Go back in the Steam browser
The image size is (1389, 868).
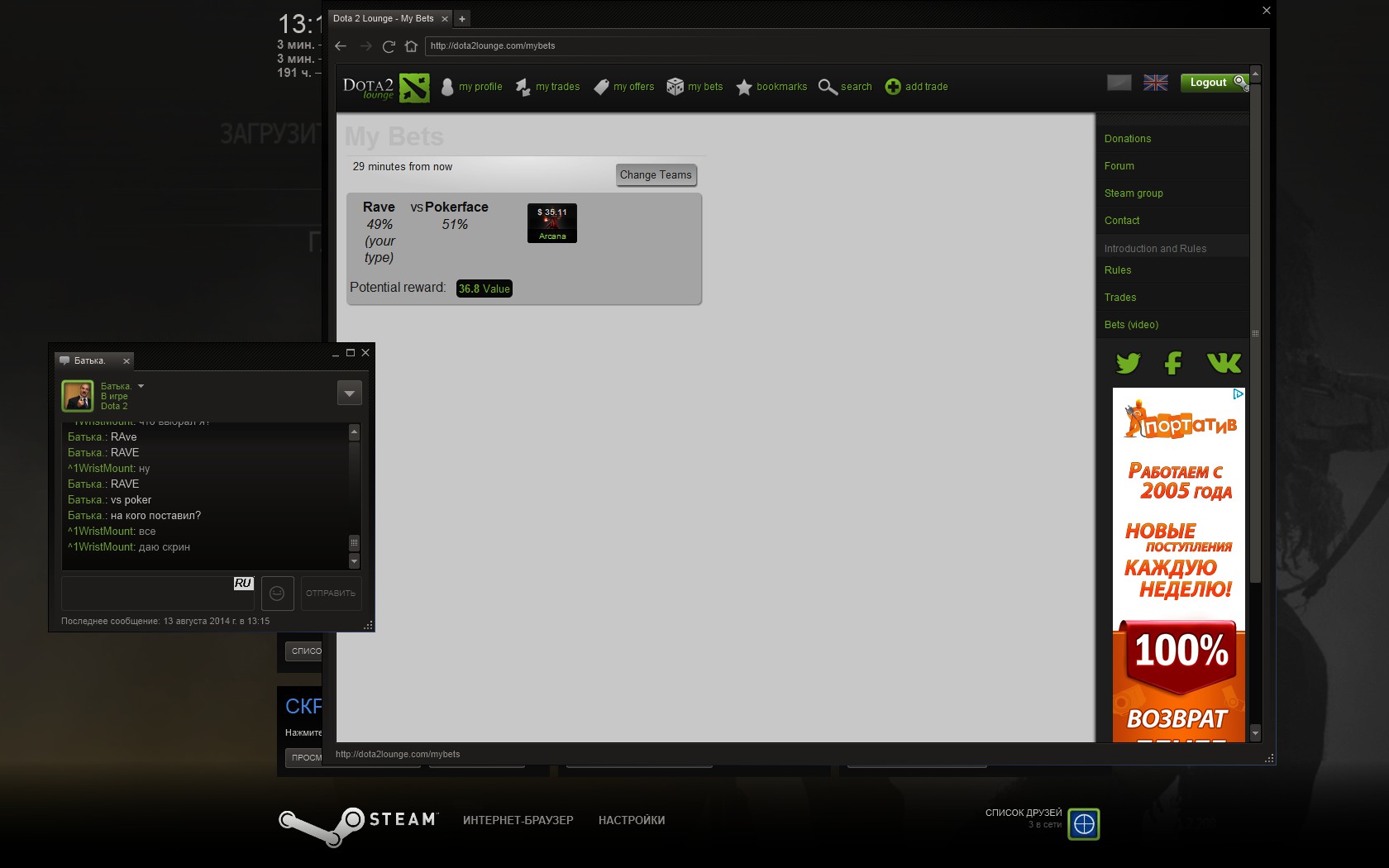coord(341,46)
